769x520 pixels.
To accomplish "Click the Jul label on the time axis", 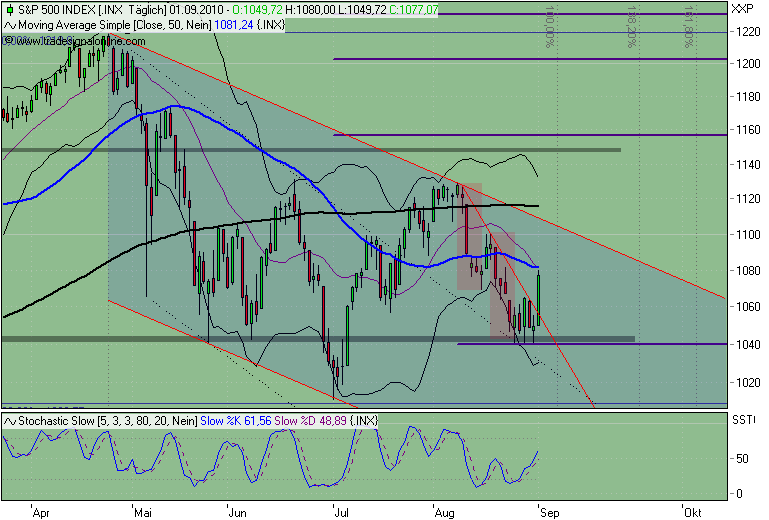I will [x=341, y=513].
